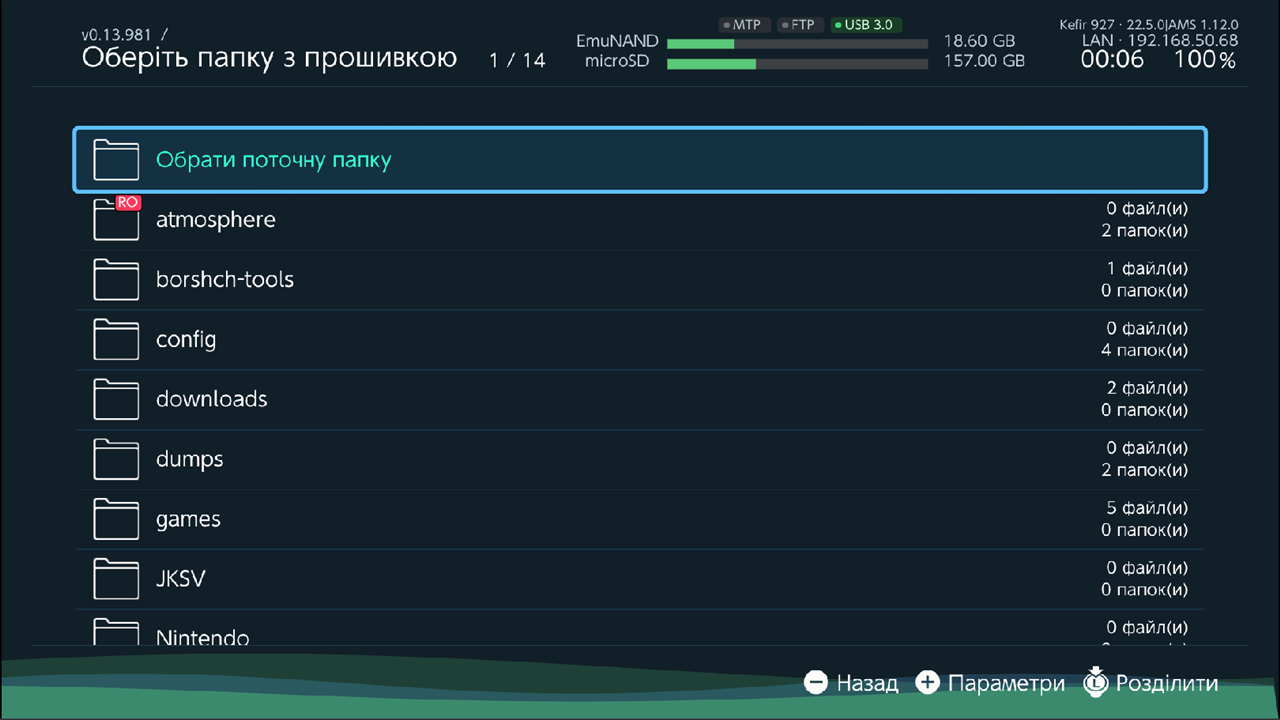
Task: Click the dumps folder icon
Action: click(x=116, y=459)
